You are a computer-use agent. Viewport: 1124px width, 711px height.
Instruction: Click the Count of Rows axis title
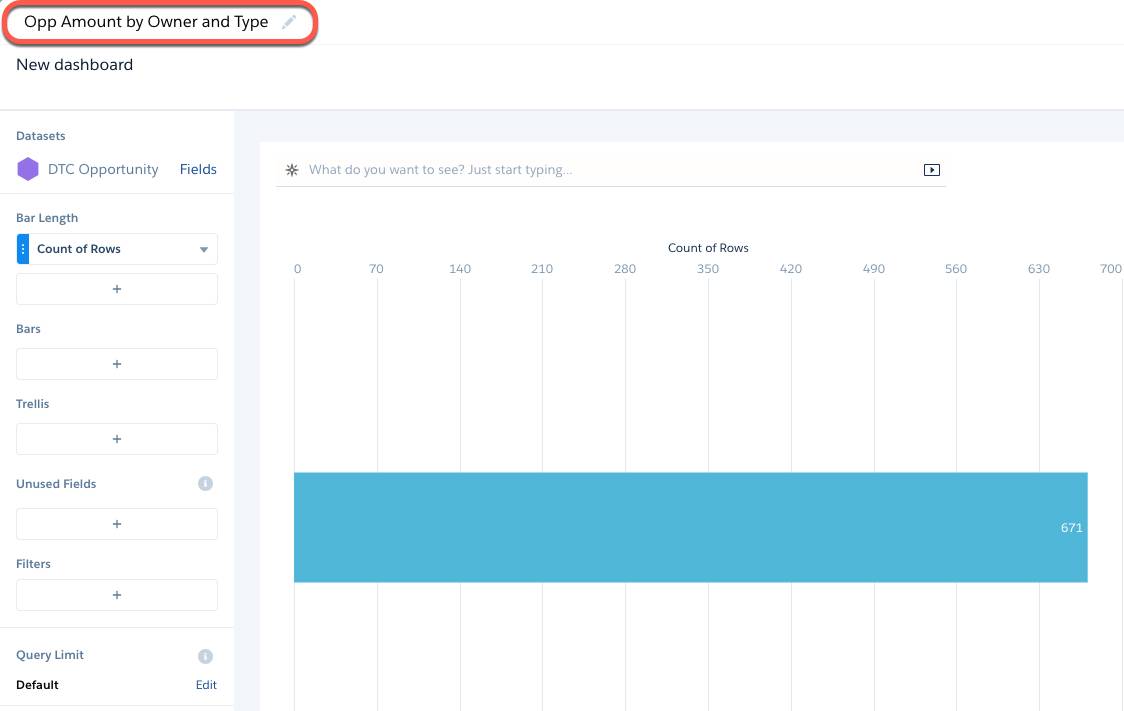point(708,247)
